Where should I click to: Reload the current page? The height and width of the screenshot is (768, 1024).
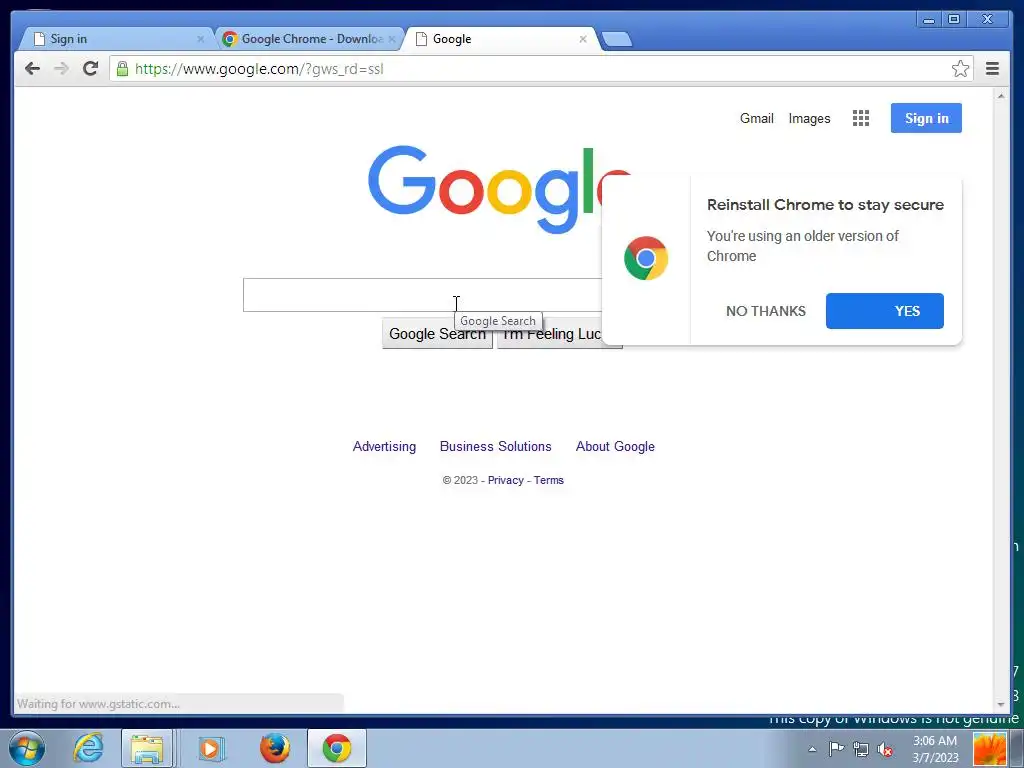tap(90, 68)
